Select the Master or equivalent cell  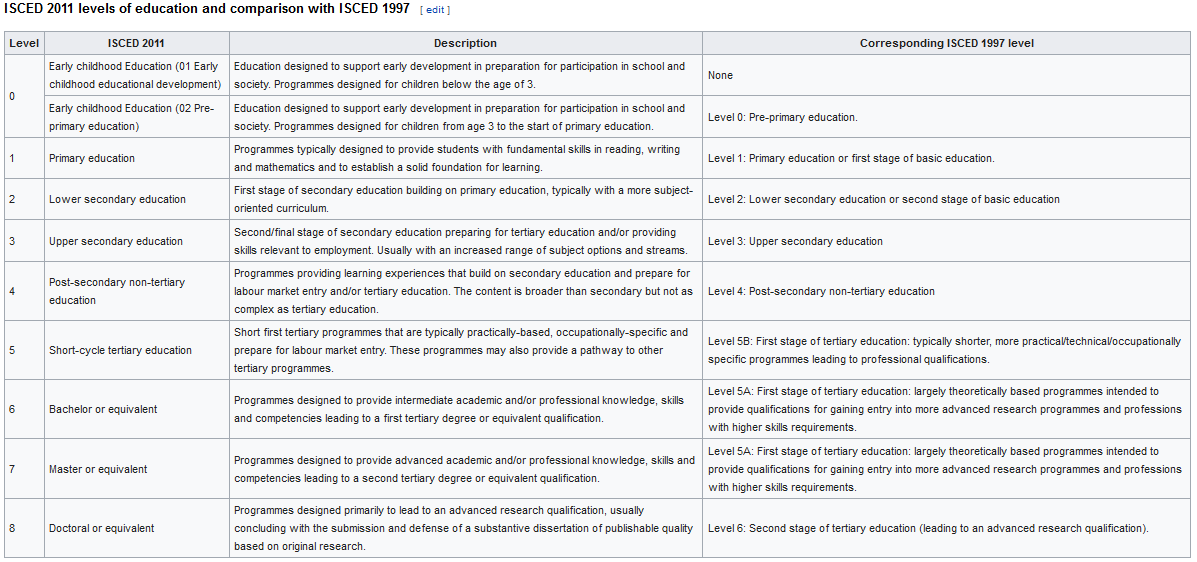137,469
